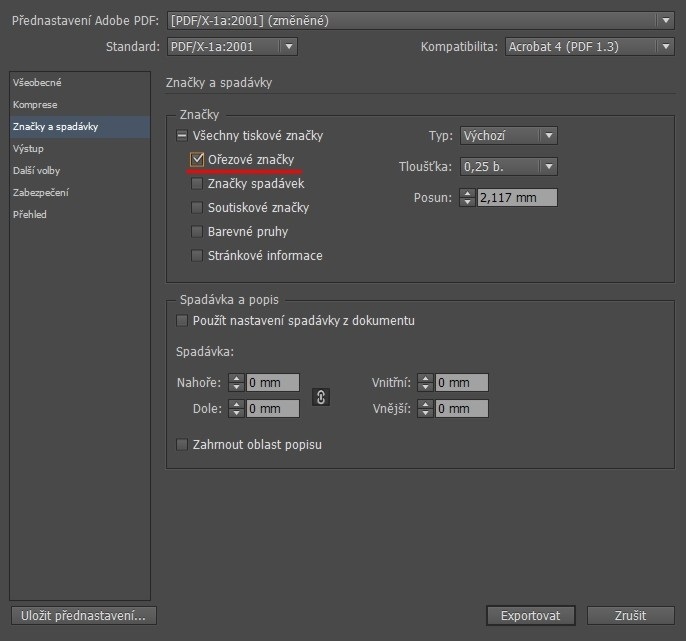The width and height of the screenshot is (686, 641).
Task: Open the Přehled section
Action: (80, 214)
